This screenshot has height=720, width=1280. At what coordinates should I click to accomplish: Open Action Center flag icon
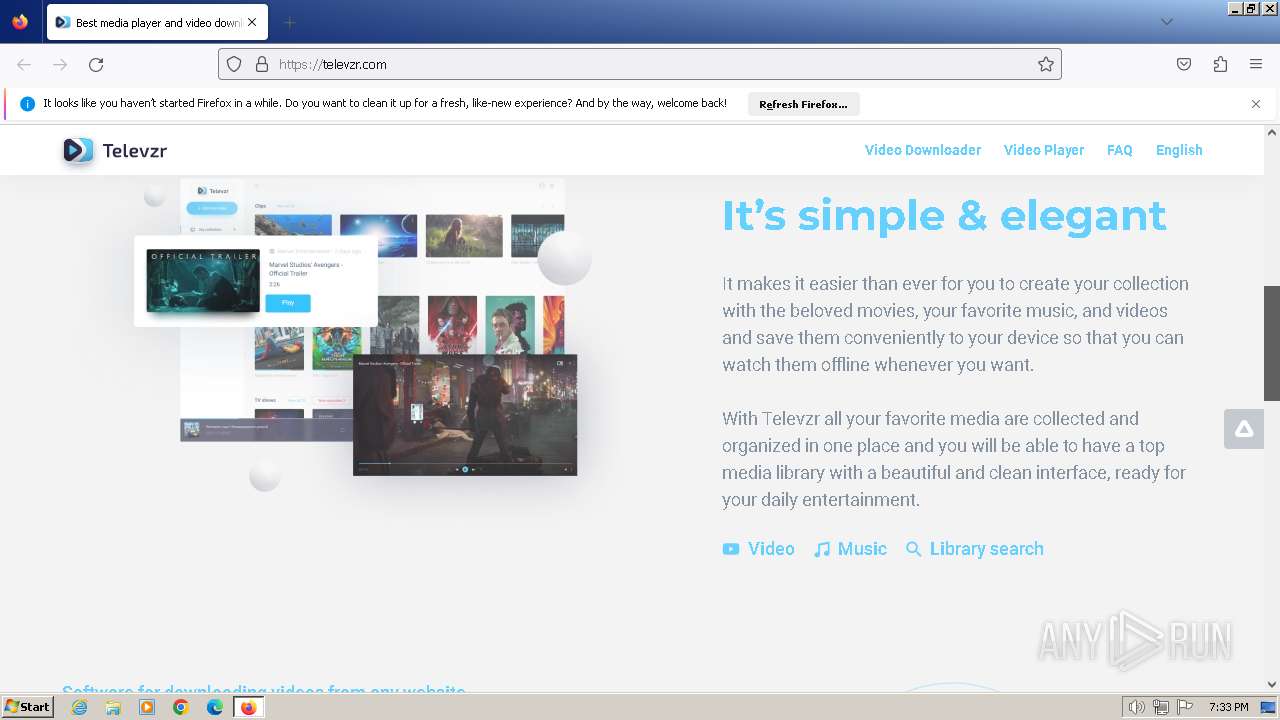click(x=1185, y=707)
